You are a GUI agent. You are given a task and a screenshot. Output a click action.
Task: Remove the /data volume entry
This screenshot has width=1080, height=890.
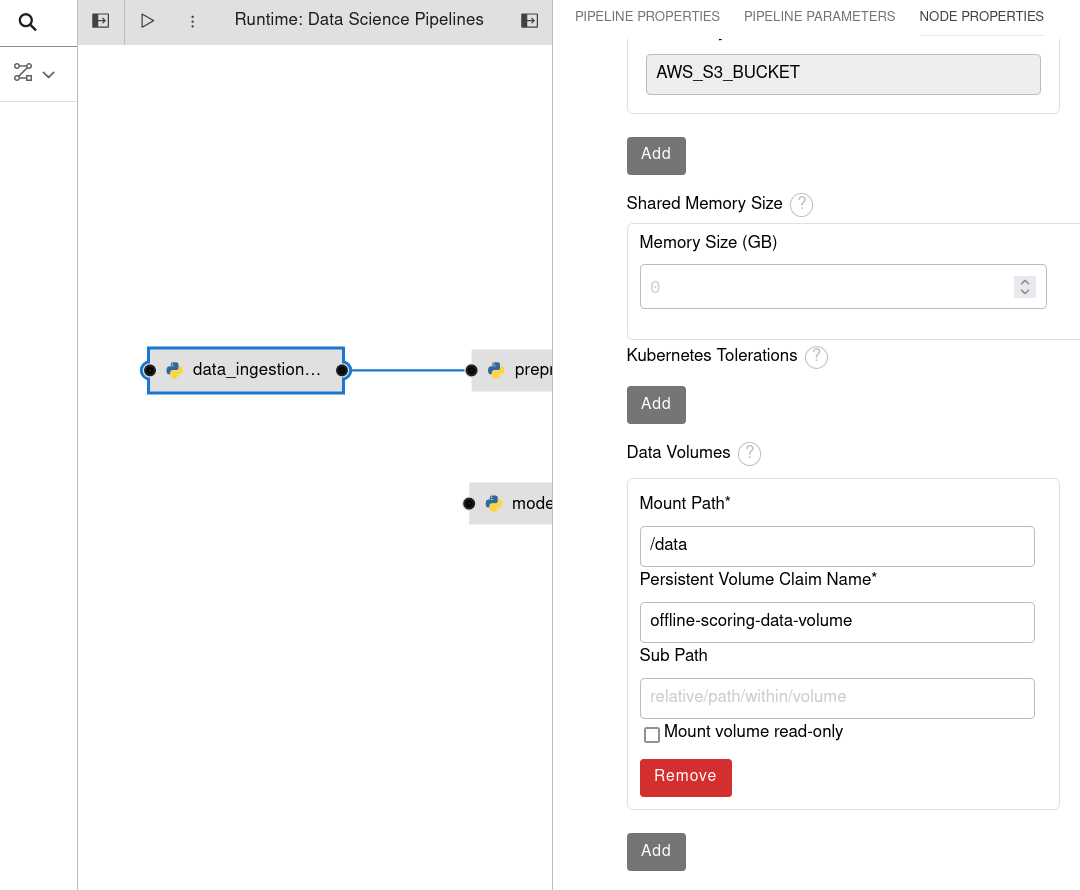685,778
